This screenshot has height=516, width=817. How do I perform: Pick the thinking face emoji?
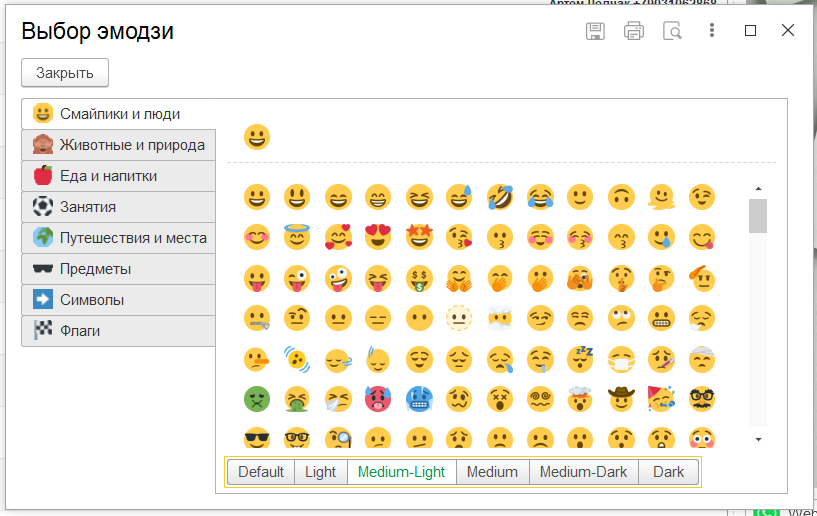click(662, 278)
